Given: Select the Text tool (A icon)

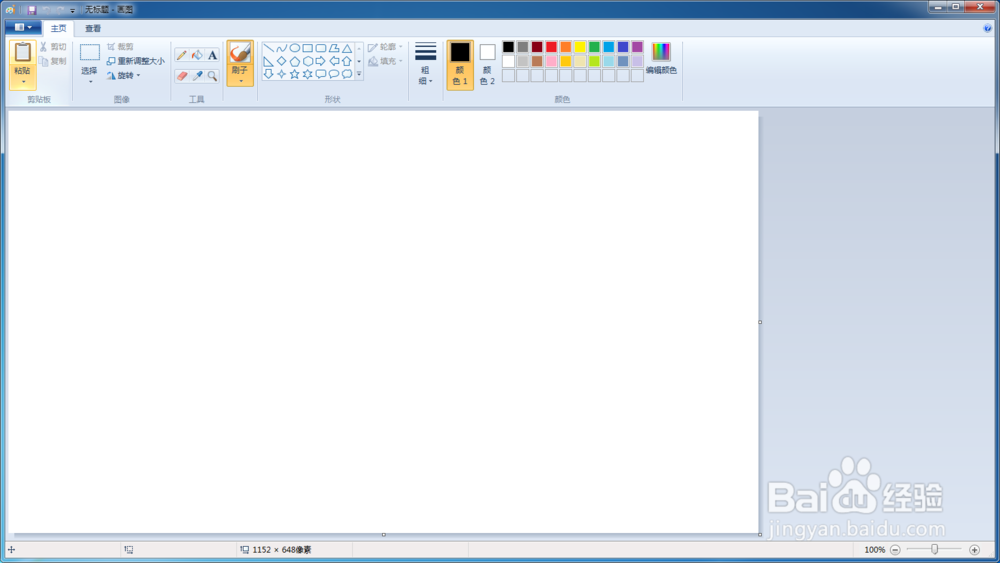Looking at the screenshot, I should pos(212,55).
